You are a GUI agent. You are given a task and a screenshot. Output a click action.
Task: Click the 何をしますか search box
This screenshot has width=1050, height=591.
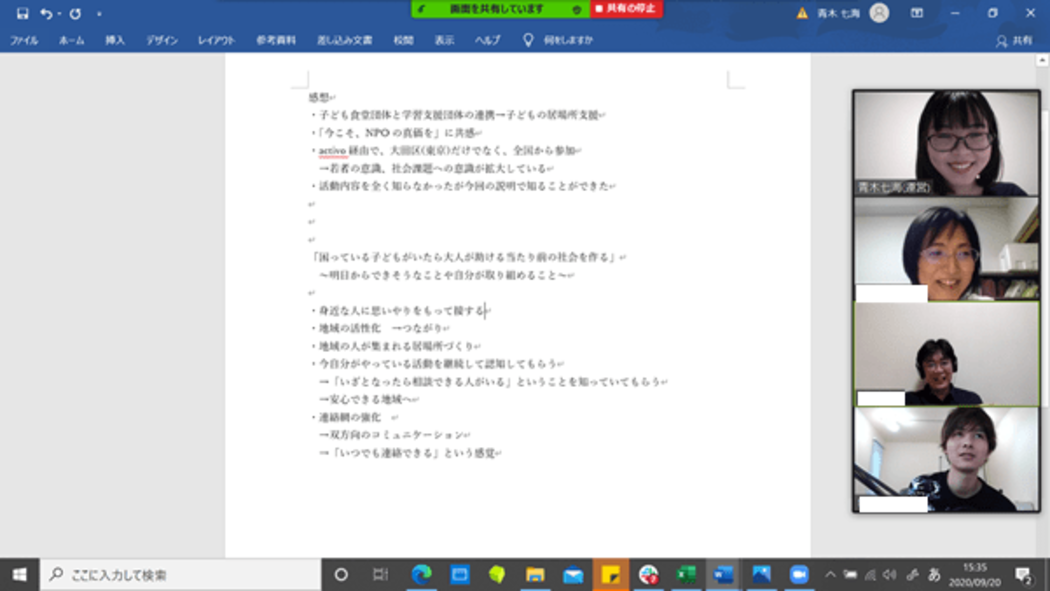pyautogui.click(x=567, y=41)
